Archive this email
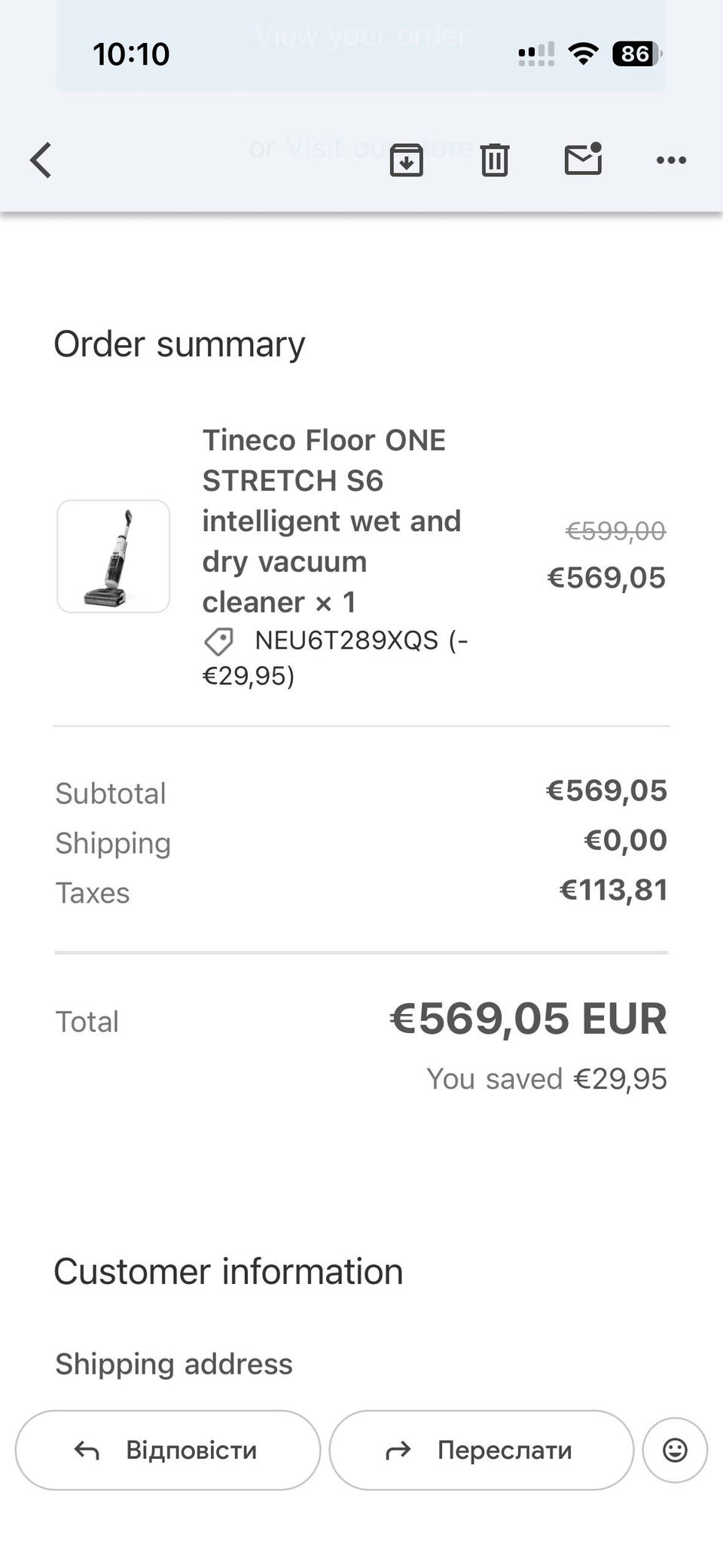Image resolution: width=723 pixels, height=1568 pixels. [x=406, y=160]
